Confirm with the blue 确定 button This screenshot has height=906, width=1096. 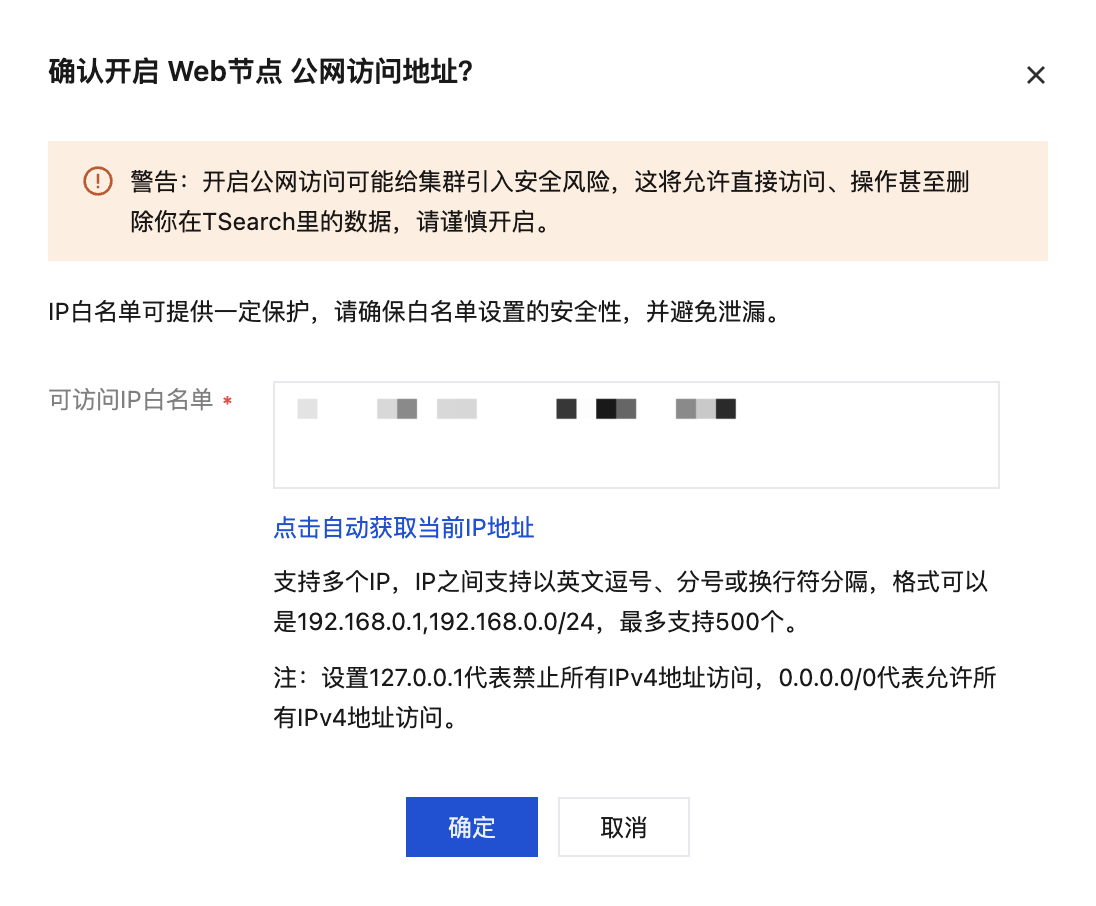pos(472,827)
